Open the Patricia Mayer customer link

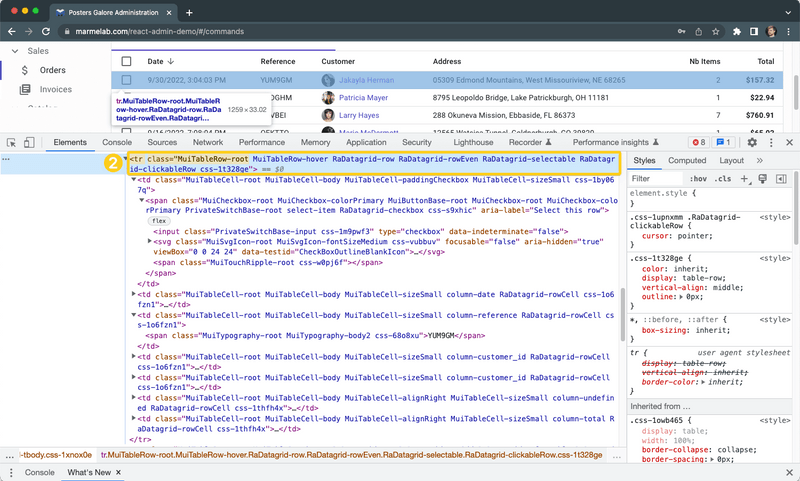click(x=365, y=98)
